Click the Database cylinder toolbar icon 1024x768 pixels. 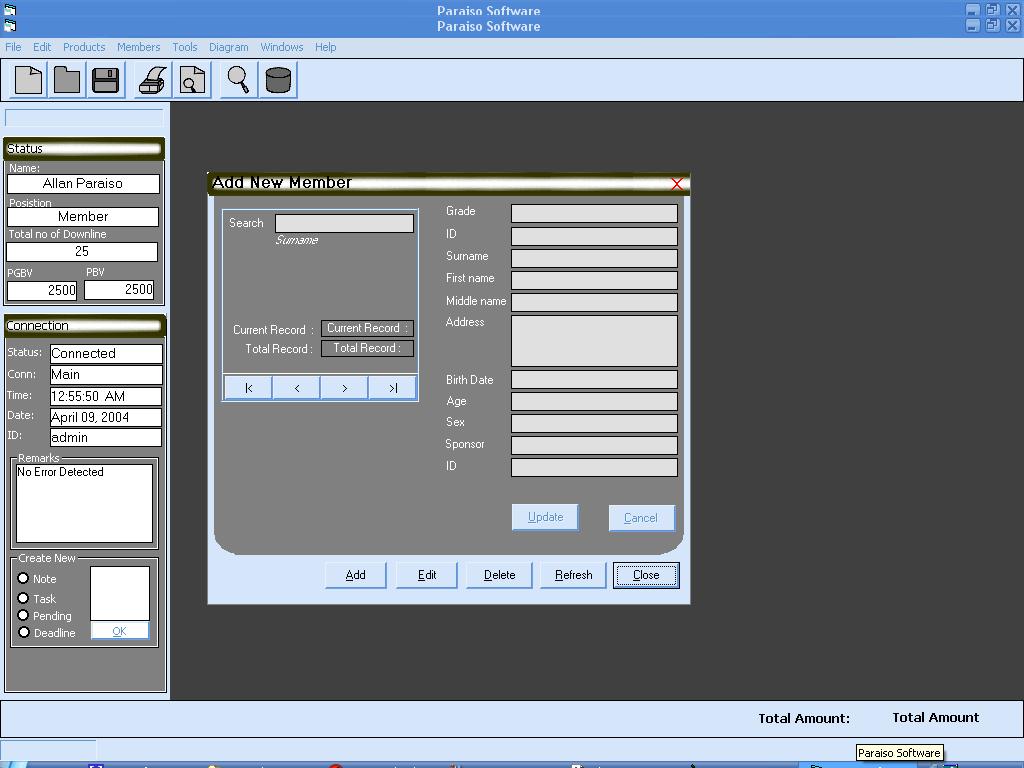pyautogui.click(x=278, y=80)
